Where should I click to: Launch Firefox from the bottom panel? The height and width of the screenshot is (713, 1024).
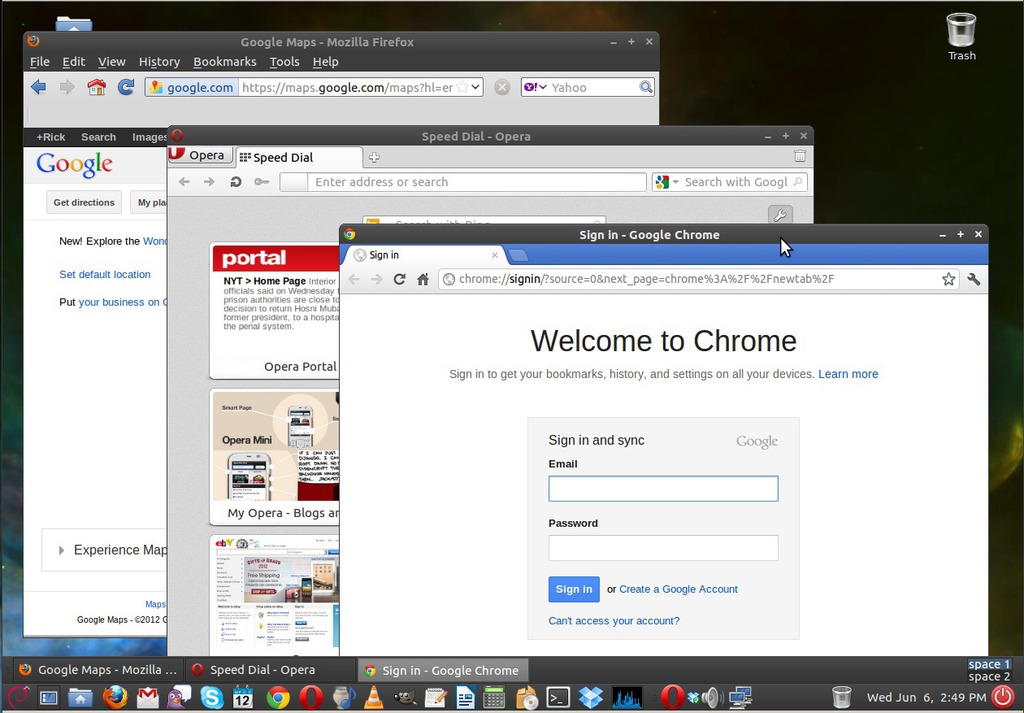[114, 697]
